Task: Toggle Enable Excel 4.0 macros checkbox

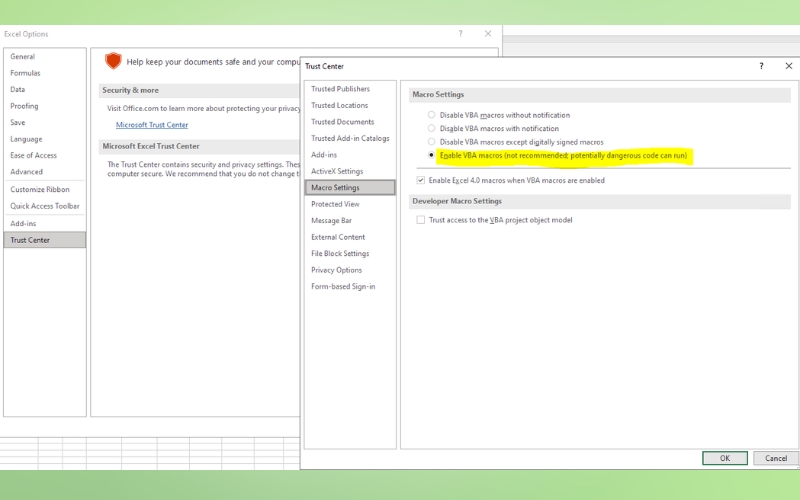Action: [421, 181]
